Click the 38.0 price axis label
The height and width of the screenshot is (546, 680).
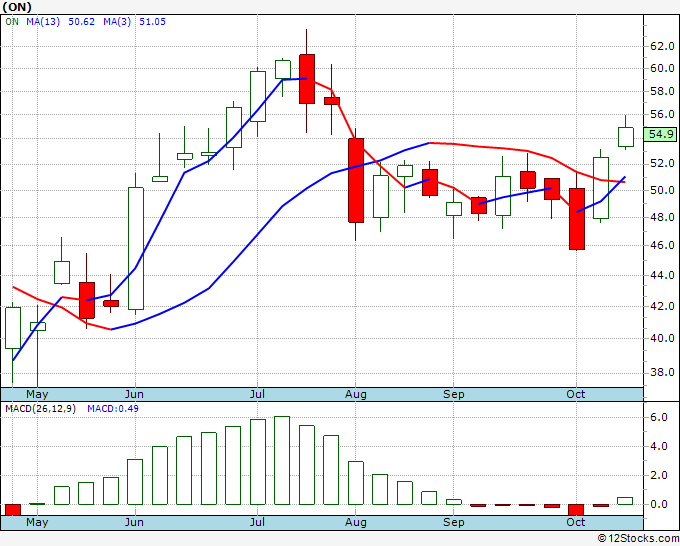(662, 372)
